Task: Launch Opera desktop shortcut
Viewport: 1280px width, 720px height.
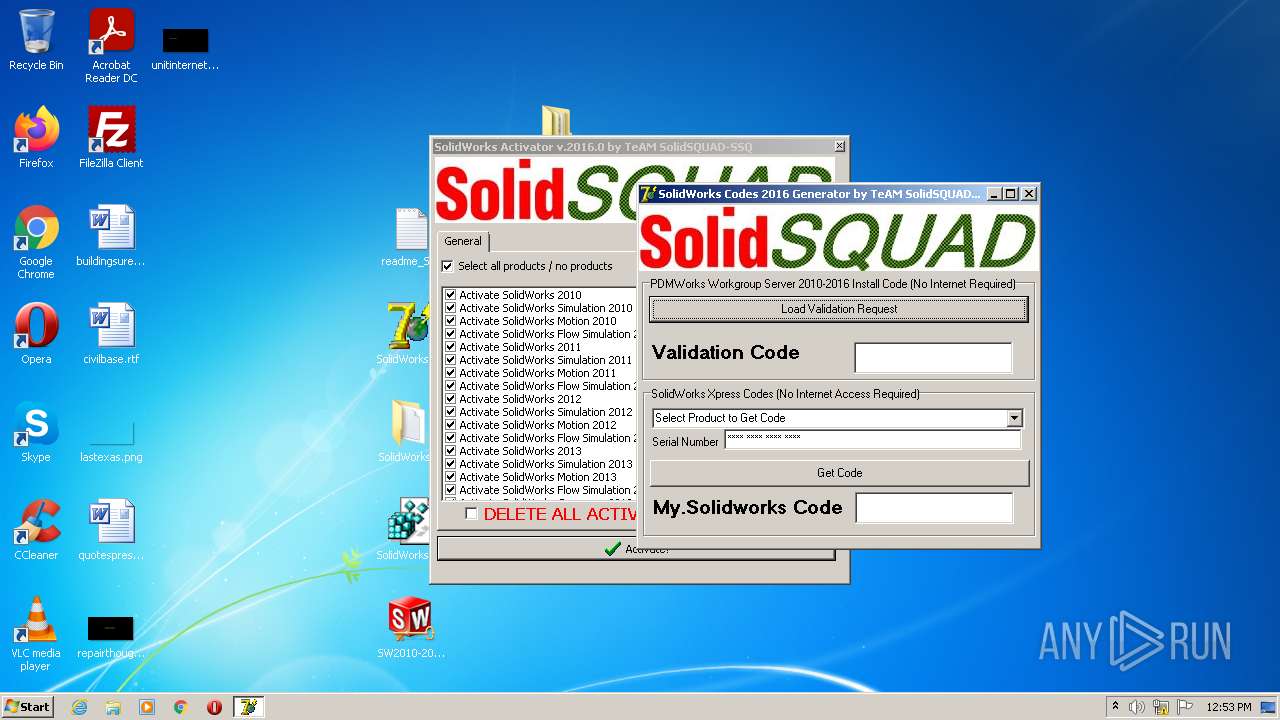Action: pyautogui.click(x=36, y=334)
